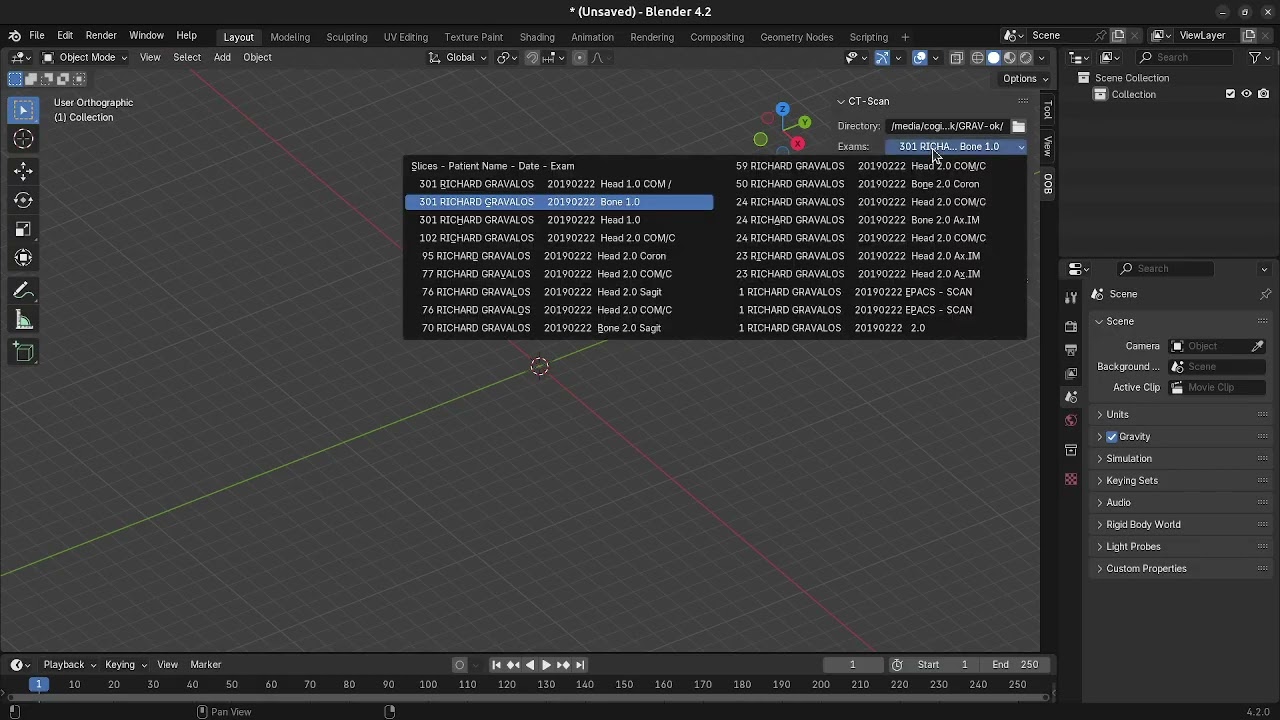Click timeline frame number 100

coord(428,685)
